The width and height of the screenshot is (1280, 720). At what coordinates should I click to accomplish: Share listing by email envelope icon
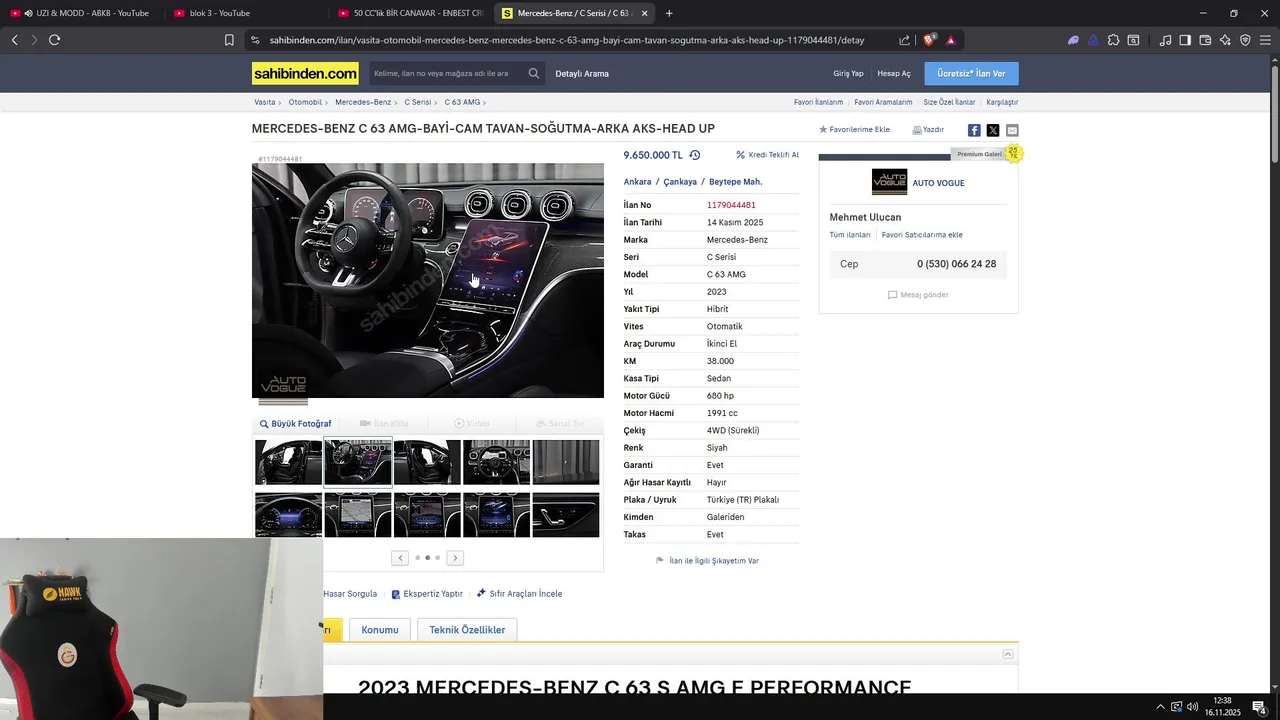tap(1012, 130)
